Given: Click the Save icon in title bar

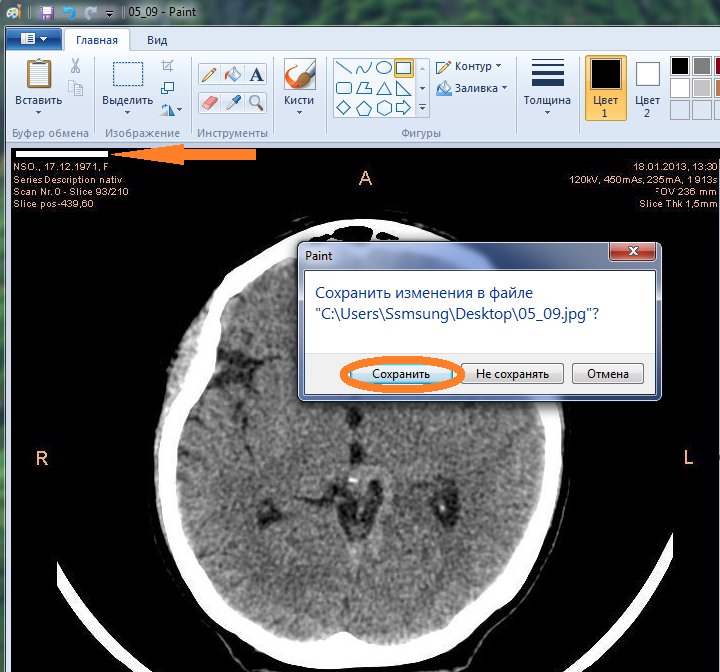Looking at the screenshot, I should point(46,12).
